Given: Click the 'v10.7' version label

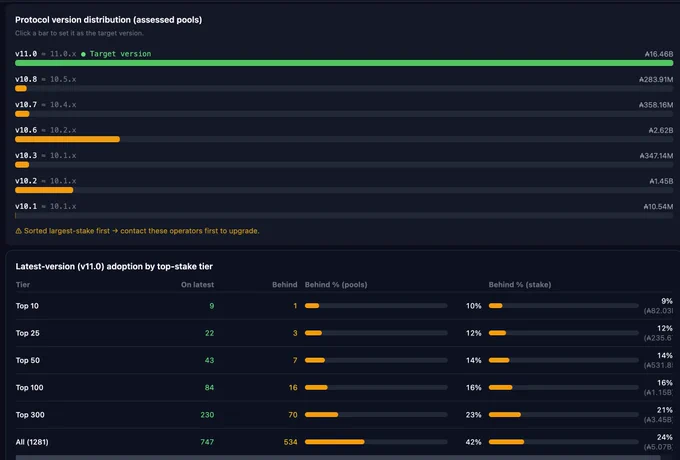Looking at the screenshot, I should tap(26, 104).
